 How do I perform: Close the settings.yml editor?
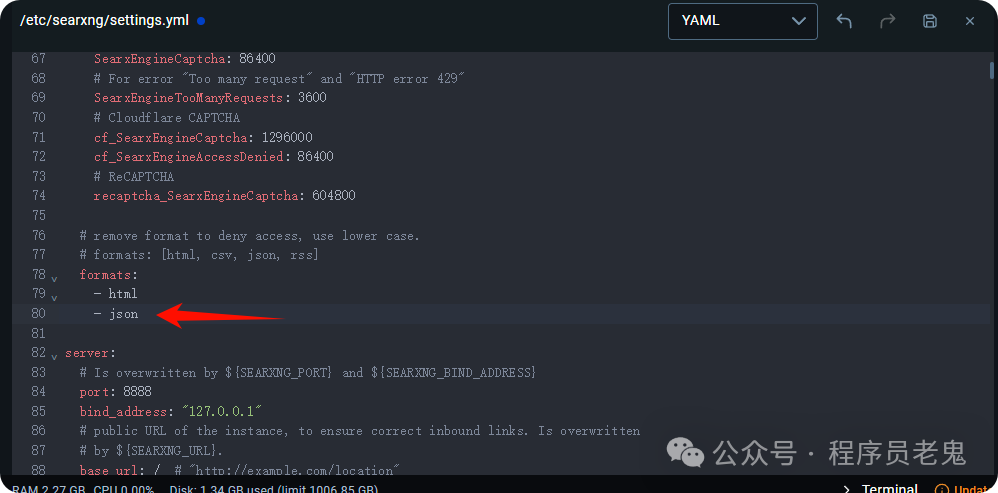[970, 21]
